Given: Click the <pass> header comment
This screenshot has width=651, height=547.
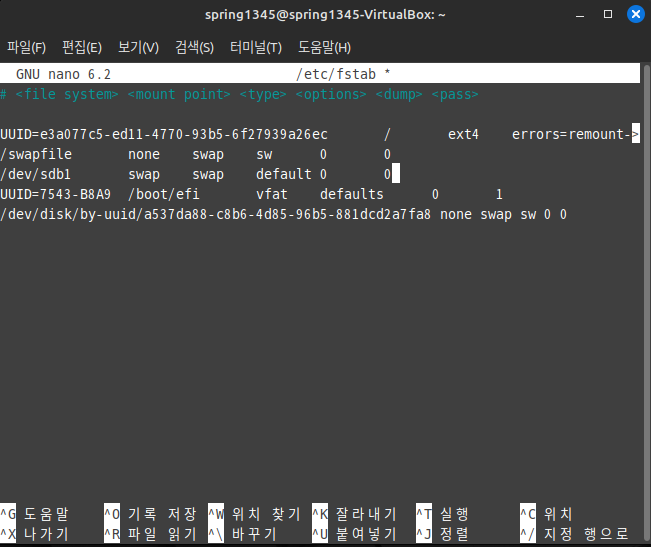Looking at the screenshot, I should 455,95.
